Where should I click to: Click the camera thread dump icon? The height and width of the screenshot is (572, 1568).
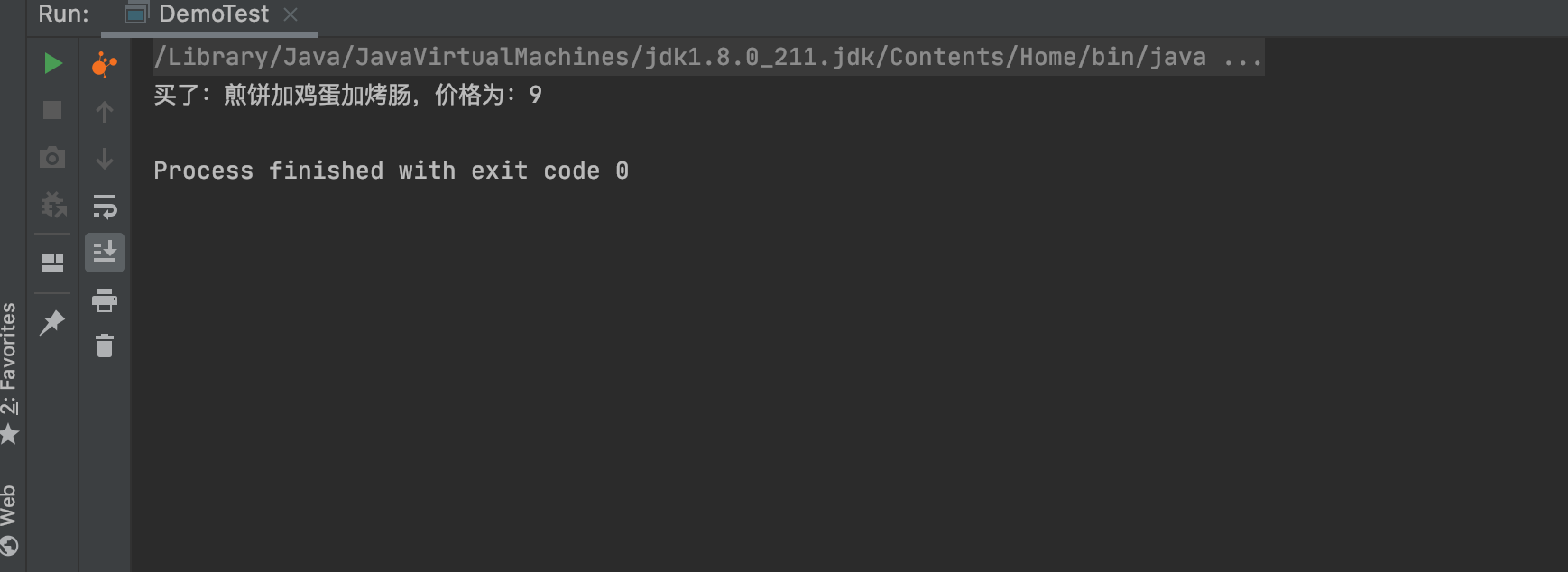click(52, 158)
